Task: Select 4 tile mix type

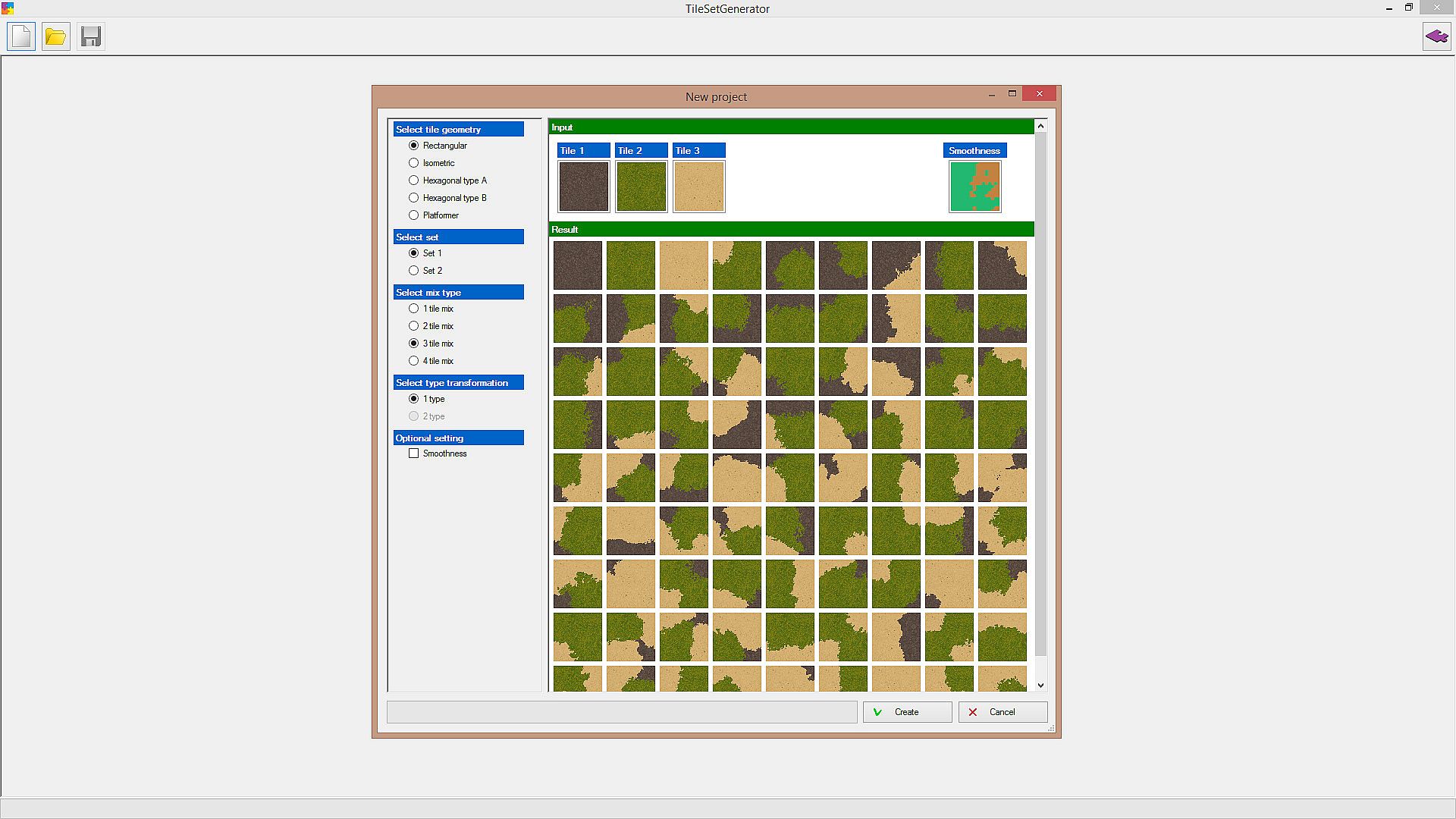Action: pyautogui.click(x=414, y=361)
